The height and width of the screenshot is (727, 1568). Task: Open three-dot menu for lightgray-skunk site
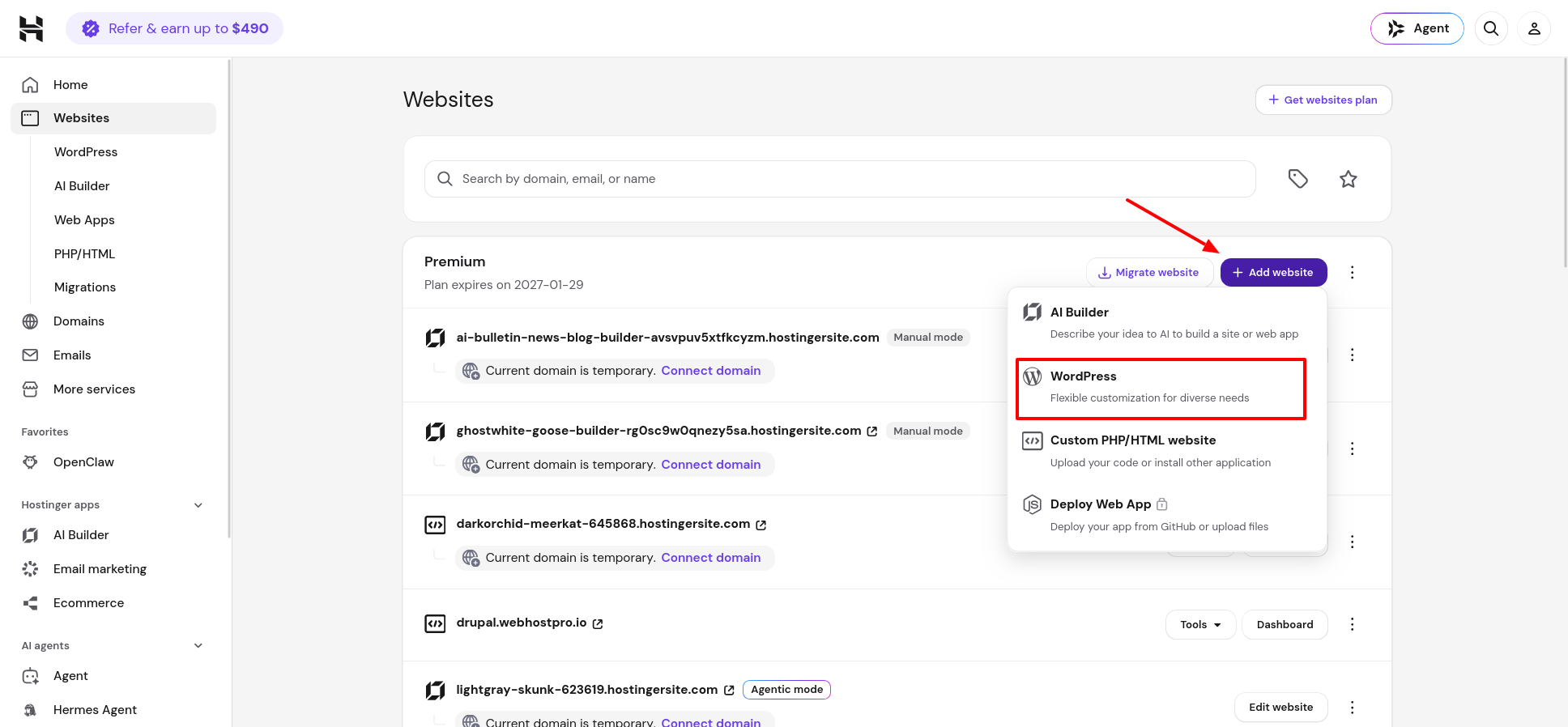pos(1352,708)
